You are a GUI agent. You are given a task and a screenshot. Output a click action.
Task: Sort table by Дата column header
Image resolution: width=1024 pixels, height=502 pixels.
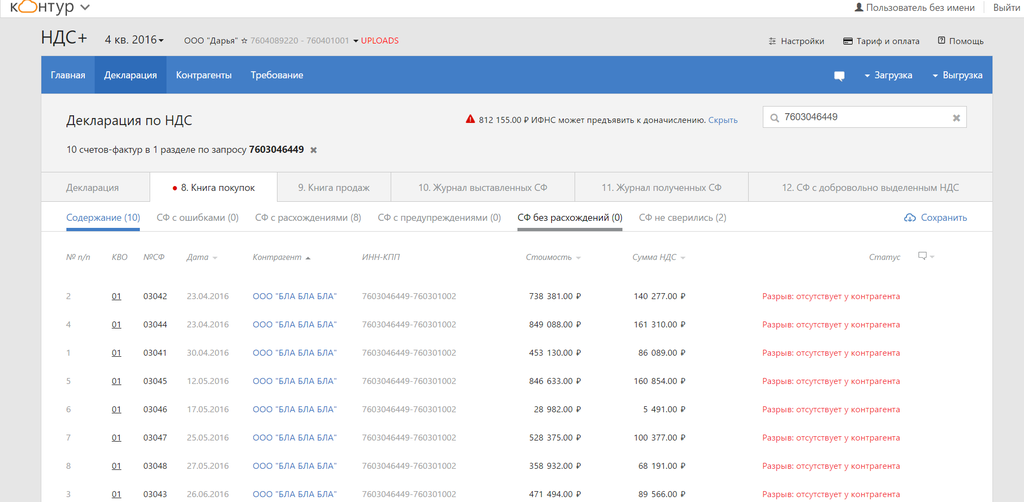pos(197,257)
